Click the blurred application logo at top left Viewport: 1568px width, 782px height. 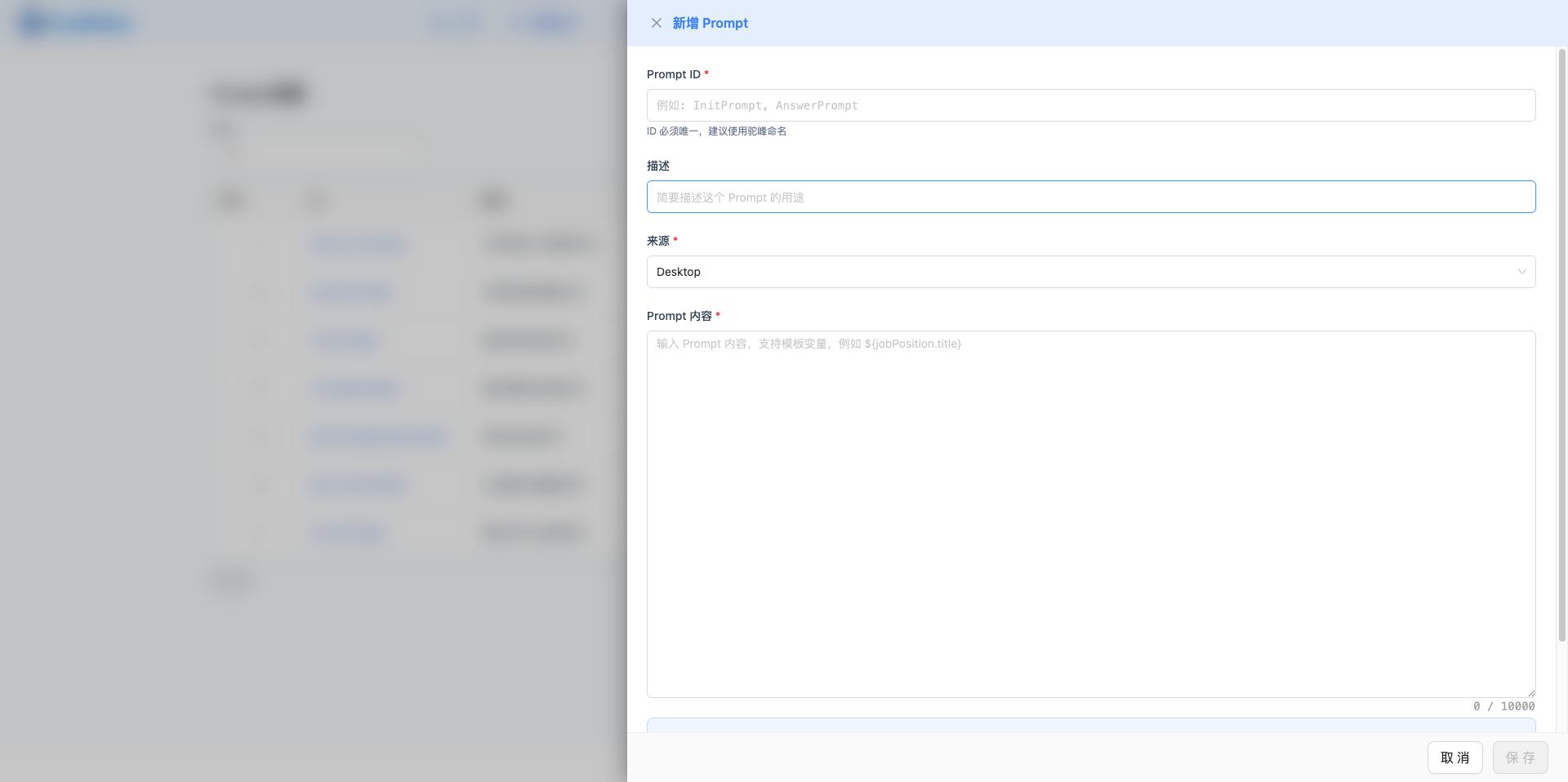pos(73,22)
